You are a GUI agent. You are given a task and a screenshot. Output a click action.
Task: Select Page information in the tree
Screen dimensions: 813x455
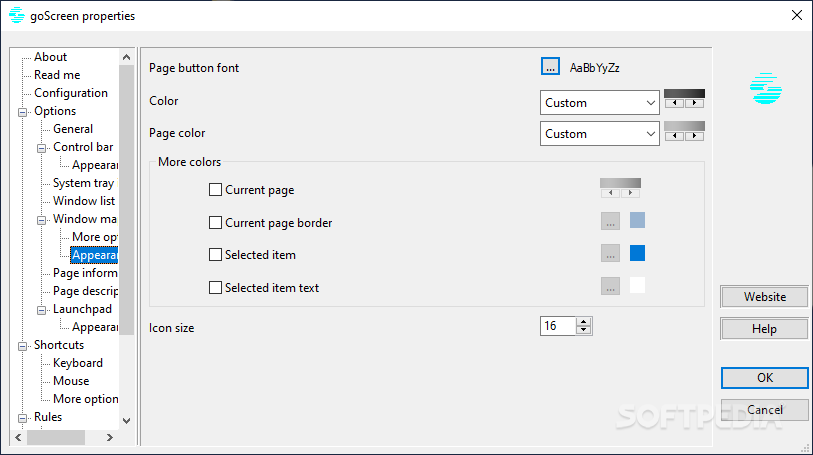pyautogui.click(x=85, y=273)
